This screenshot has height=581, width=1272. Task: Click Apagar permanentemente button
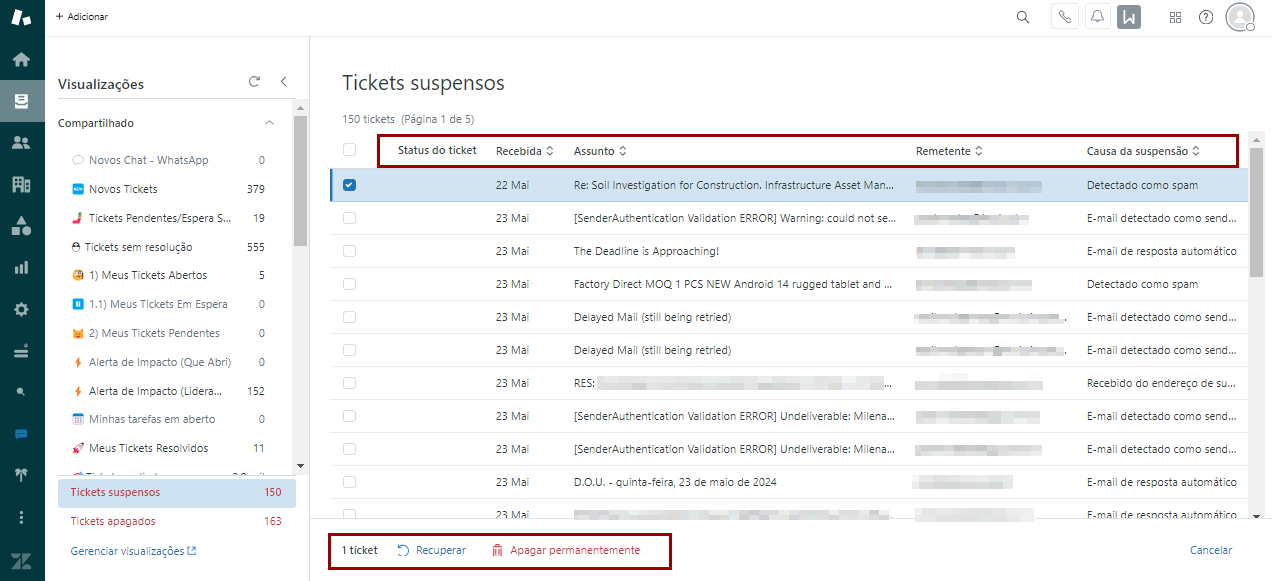tap(566, 550)
